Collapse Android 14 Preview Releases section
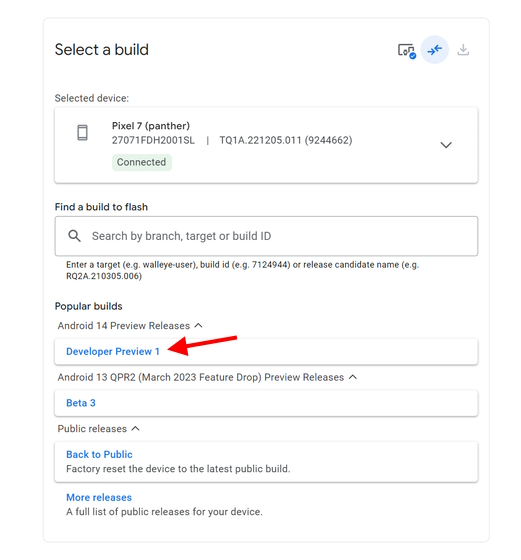 tap(199, 325)
